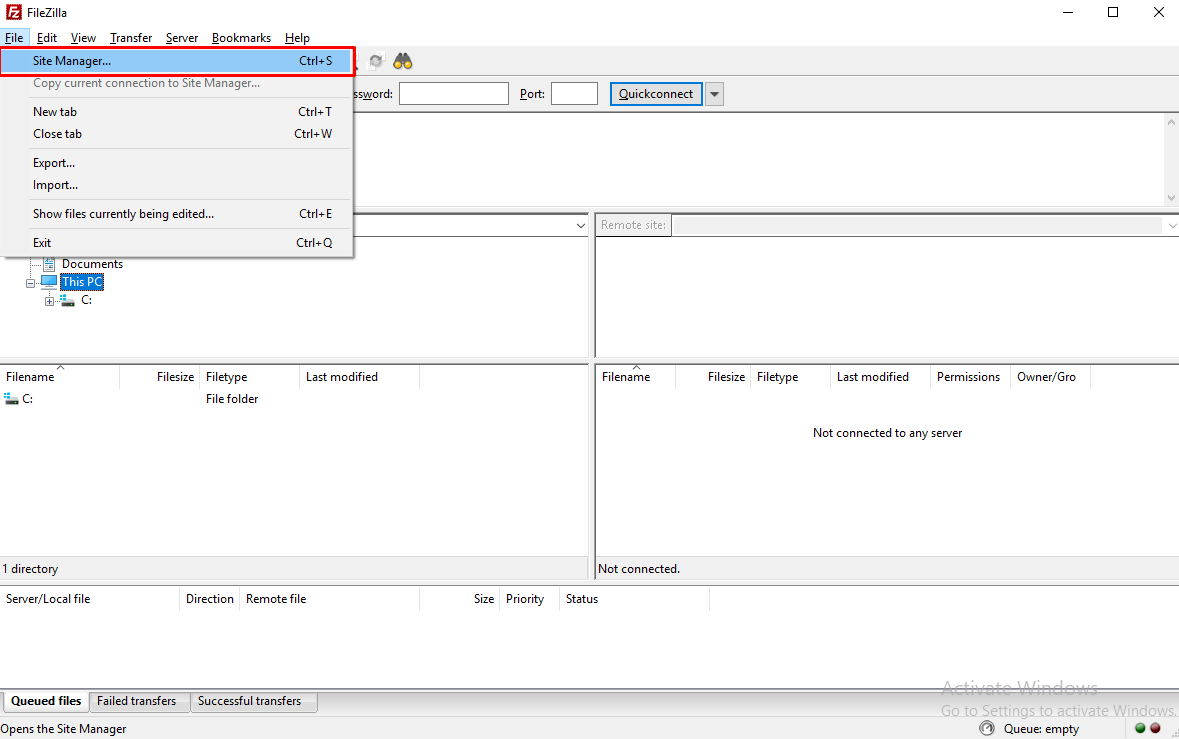Expand the C: drive tree node
Screen dimensions: 1179x739
coord(49,301)
